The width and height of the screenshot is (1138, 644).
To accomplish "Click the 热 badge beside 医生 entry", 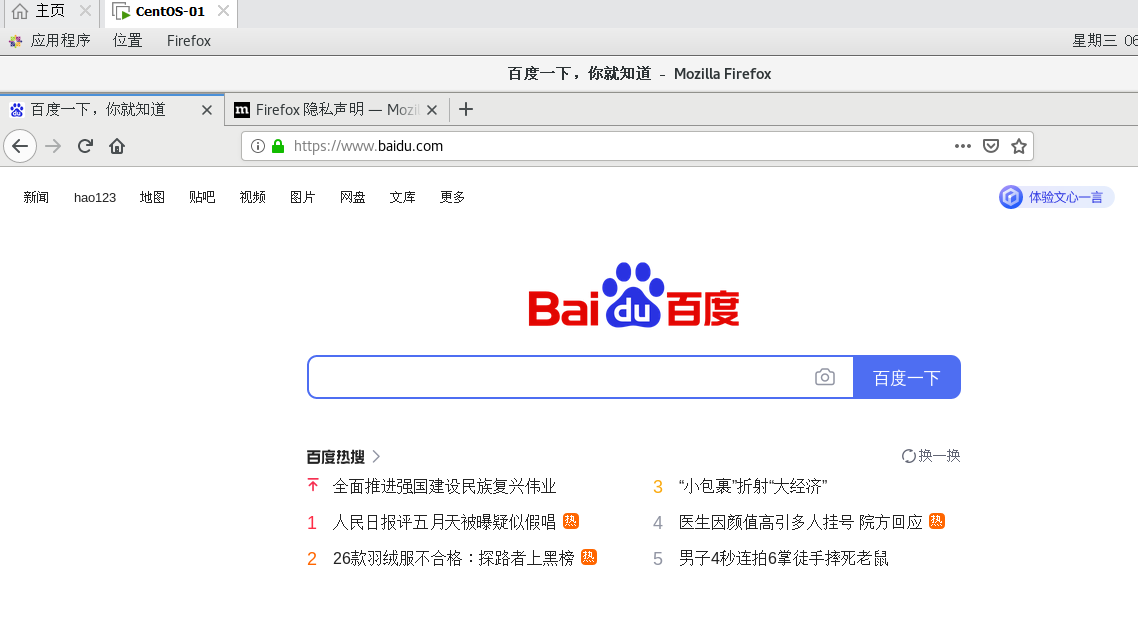I will (937, 521).
